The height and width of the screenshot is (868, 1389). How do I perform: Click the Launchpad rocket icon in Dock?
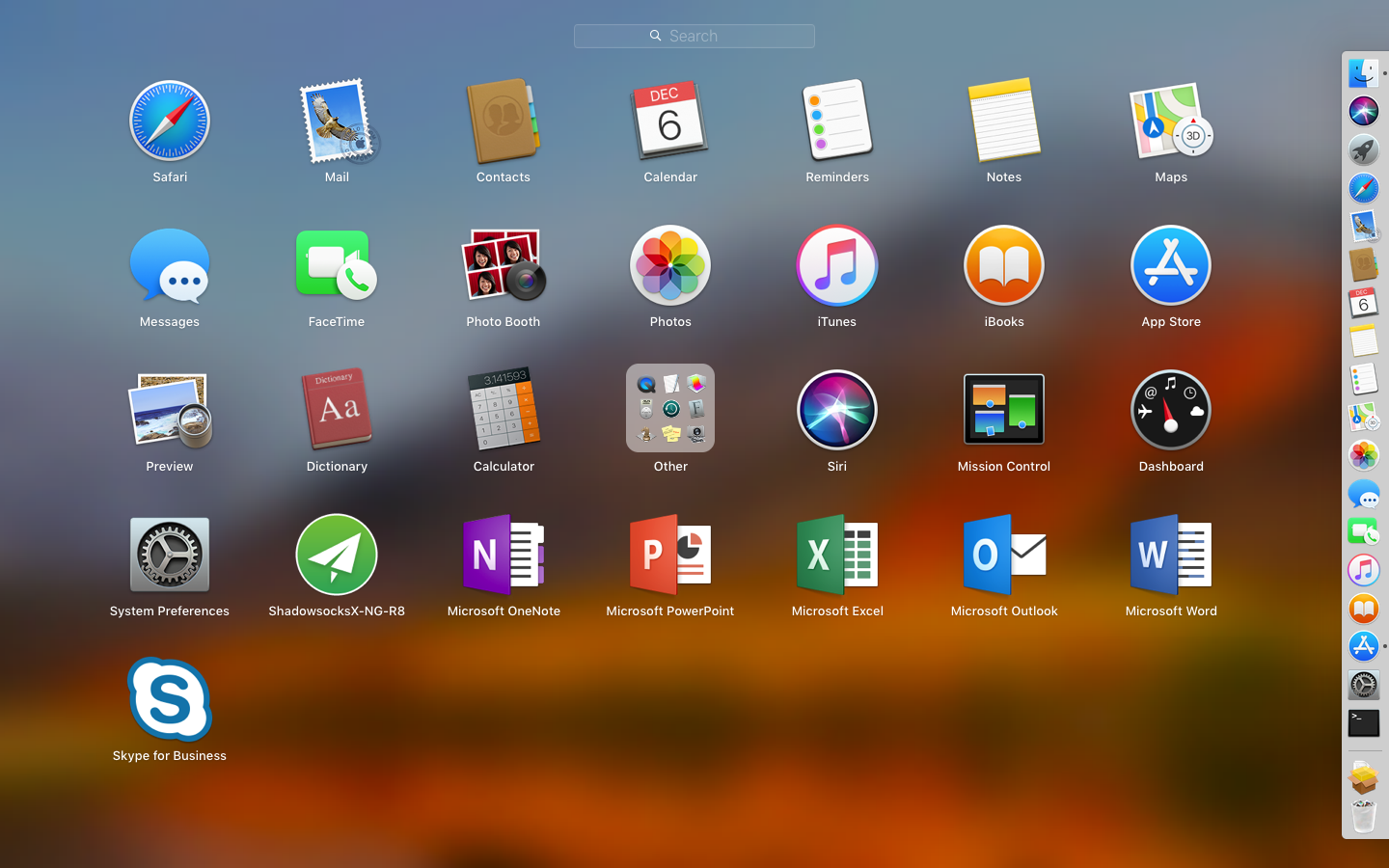(x=1364, y=149)
